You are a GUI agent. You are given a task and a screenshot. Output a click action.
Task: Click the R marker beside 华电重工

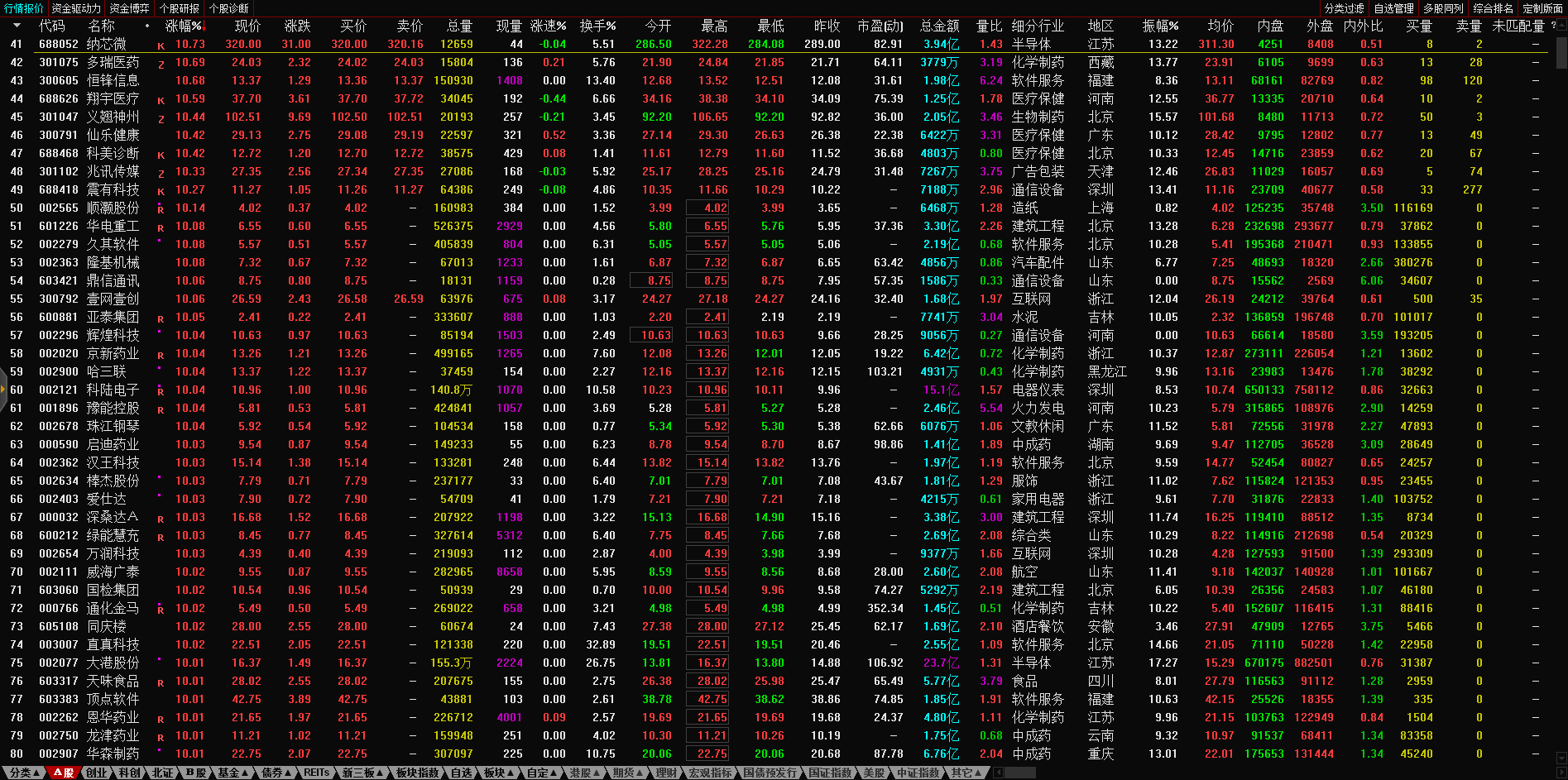[x=161, y=227]
